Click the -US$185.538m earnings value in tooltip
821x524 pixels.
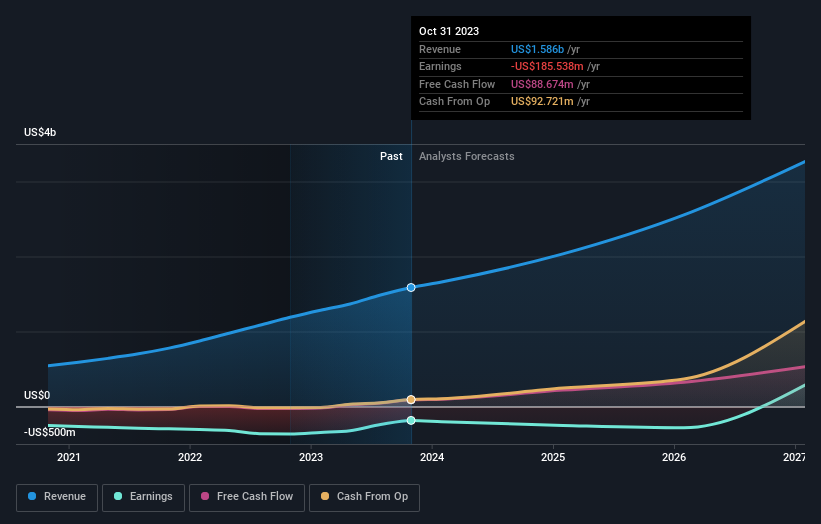pyautogui.click(x=547, y=66)
